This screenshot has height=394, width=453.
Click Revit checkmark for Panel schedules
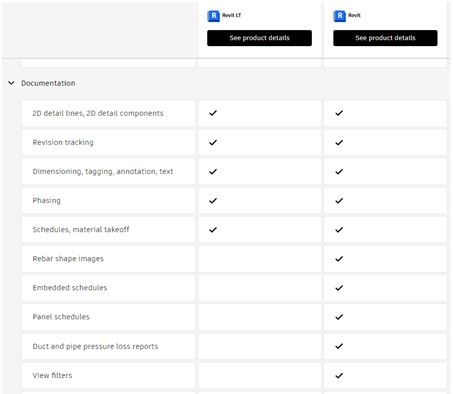[x=339, y=317]
